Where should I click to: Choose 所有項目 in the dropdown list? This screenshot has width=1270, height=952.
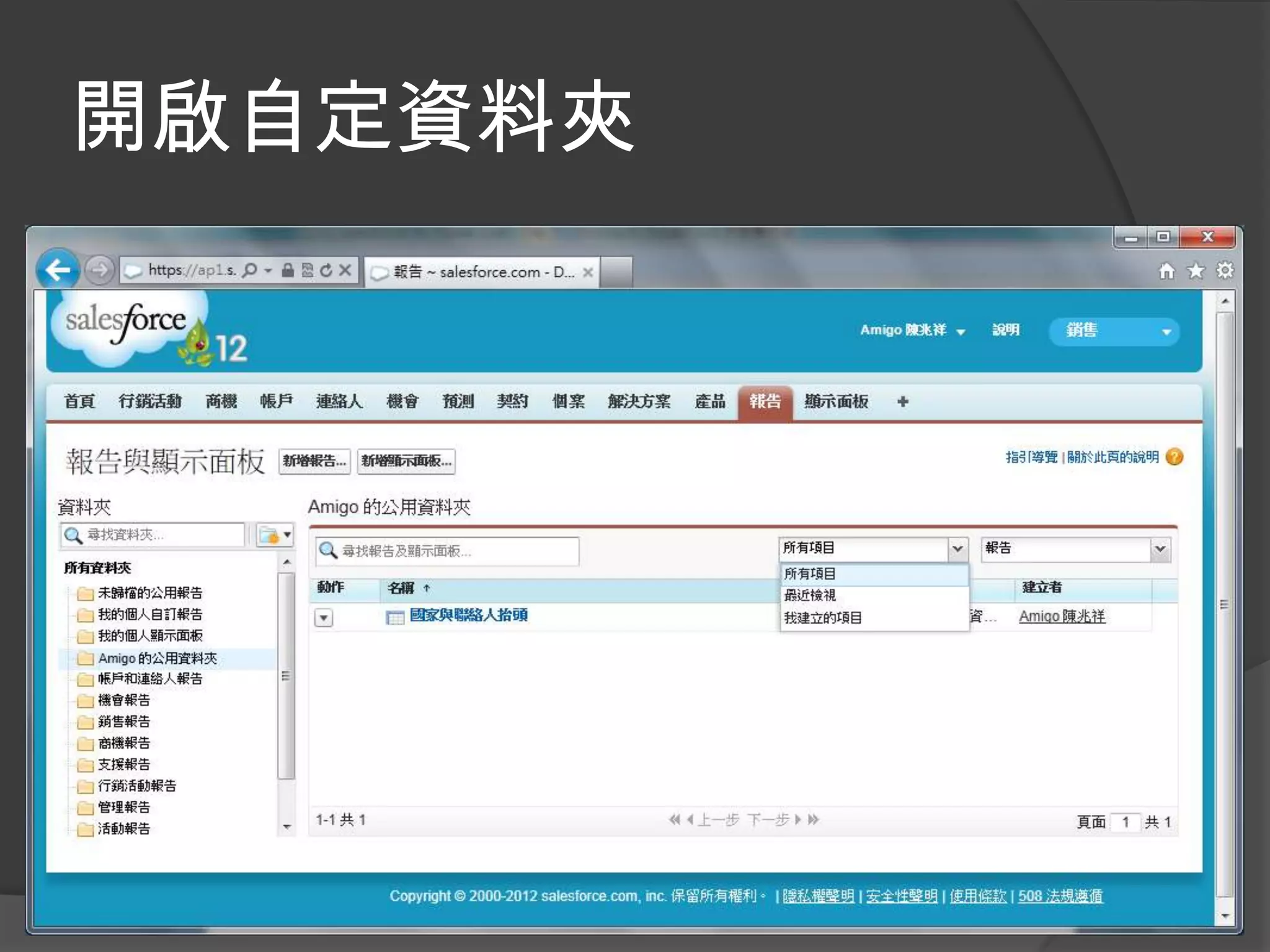coord(874,574)
